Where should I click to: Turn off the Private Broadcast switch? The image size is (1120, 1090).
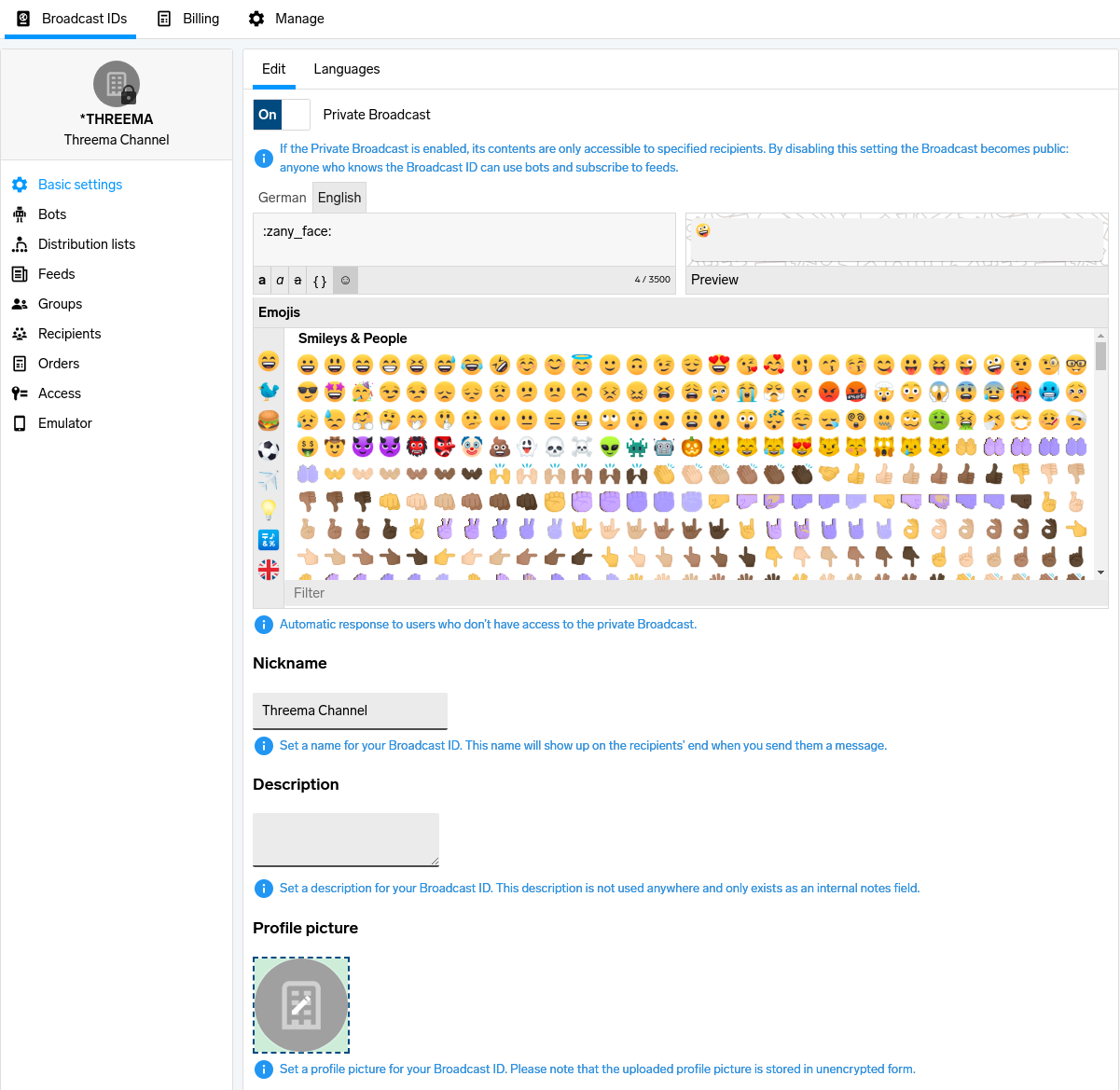[x=282, y=115]
